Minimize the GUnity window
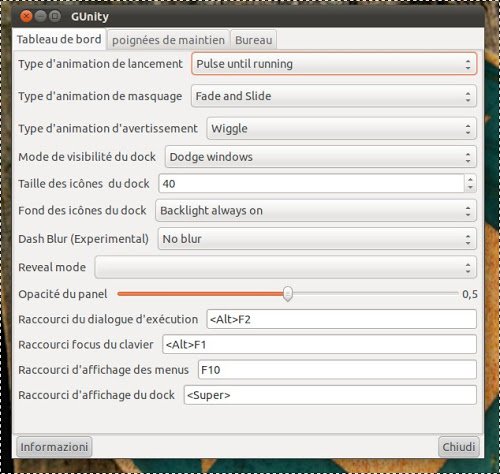 (x=41, y=16)
